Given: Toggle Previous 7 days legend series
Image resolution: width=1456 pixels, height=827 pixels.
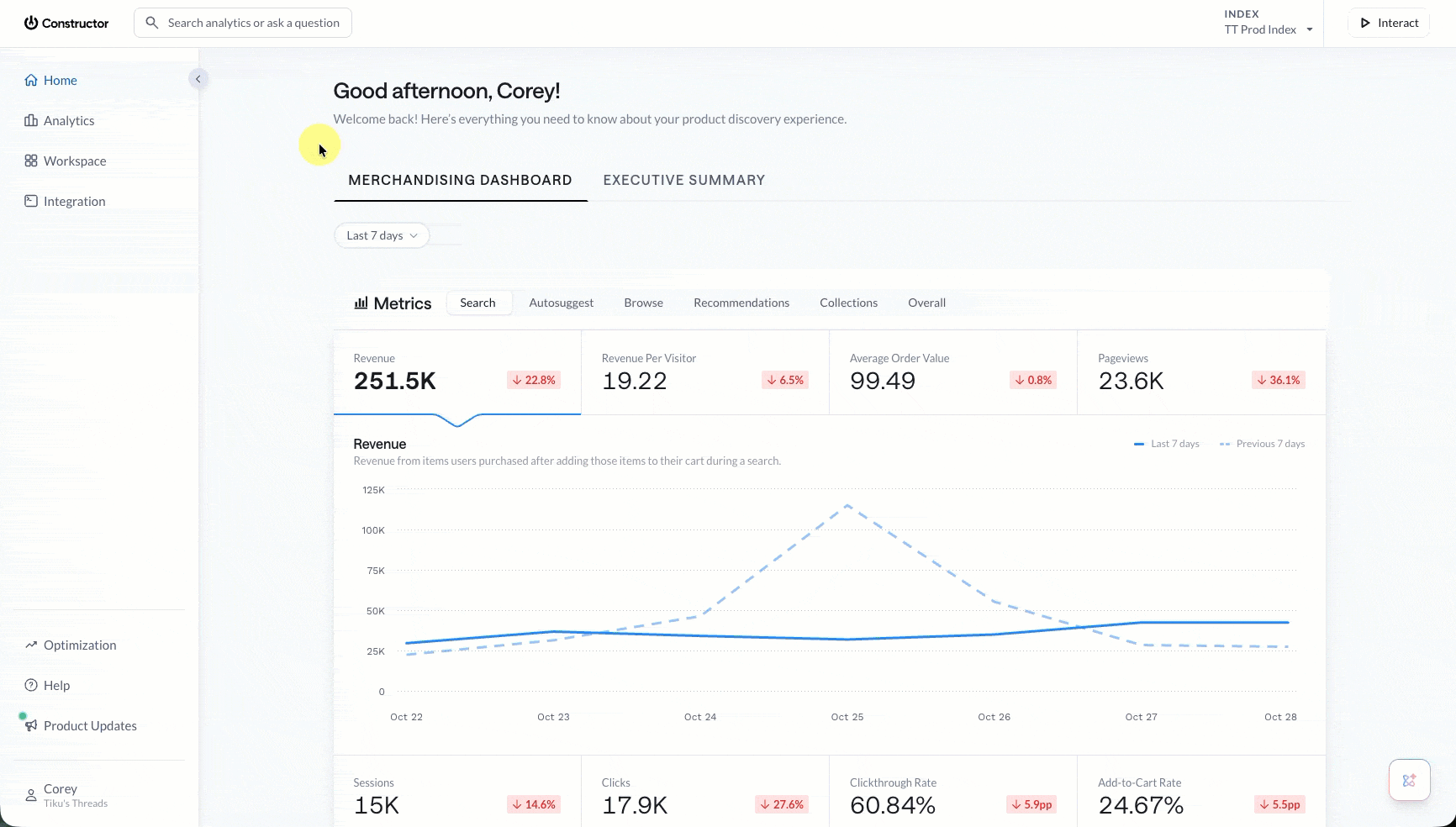Looking at the screenshot, I should click(x=1262, y=444).
